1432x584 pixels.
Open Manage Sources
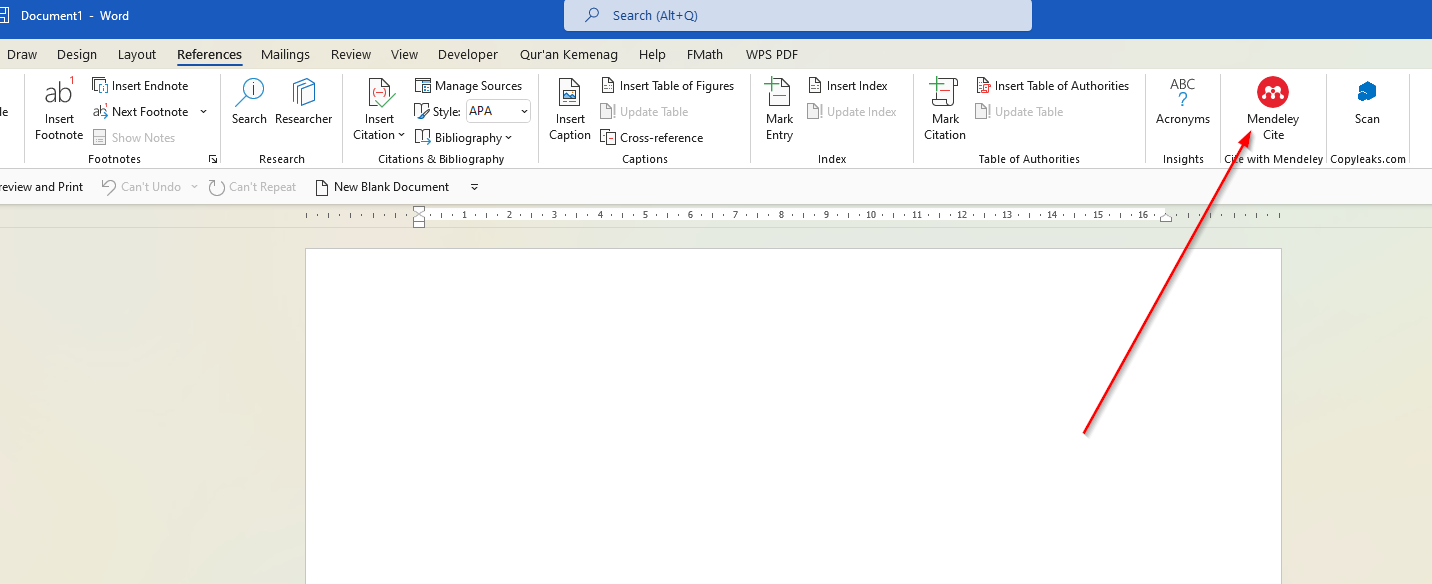pyautogui.click(x=470, y=85)
